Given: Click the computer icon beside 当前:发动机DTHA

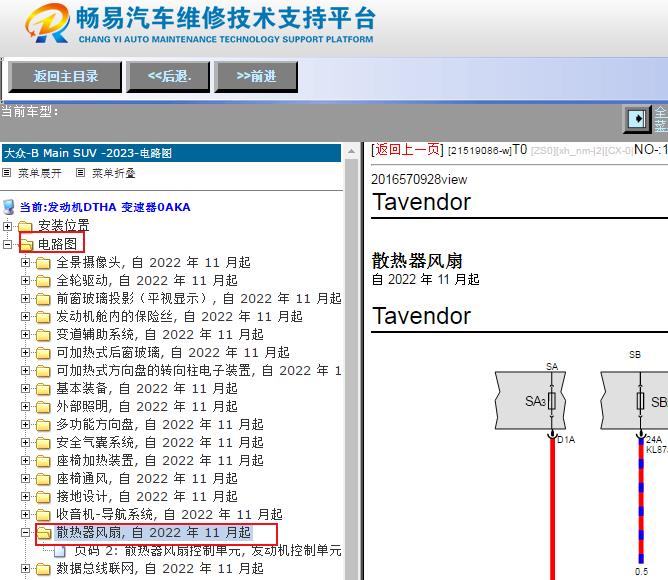Looking at the screenshot, I should 9,207.
